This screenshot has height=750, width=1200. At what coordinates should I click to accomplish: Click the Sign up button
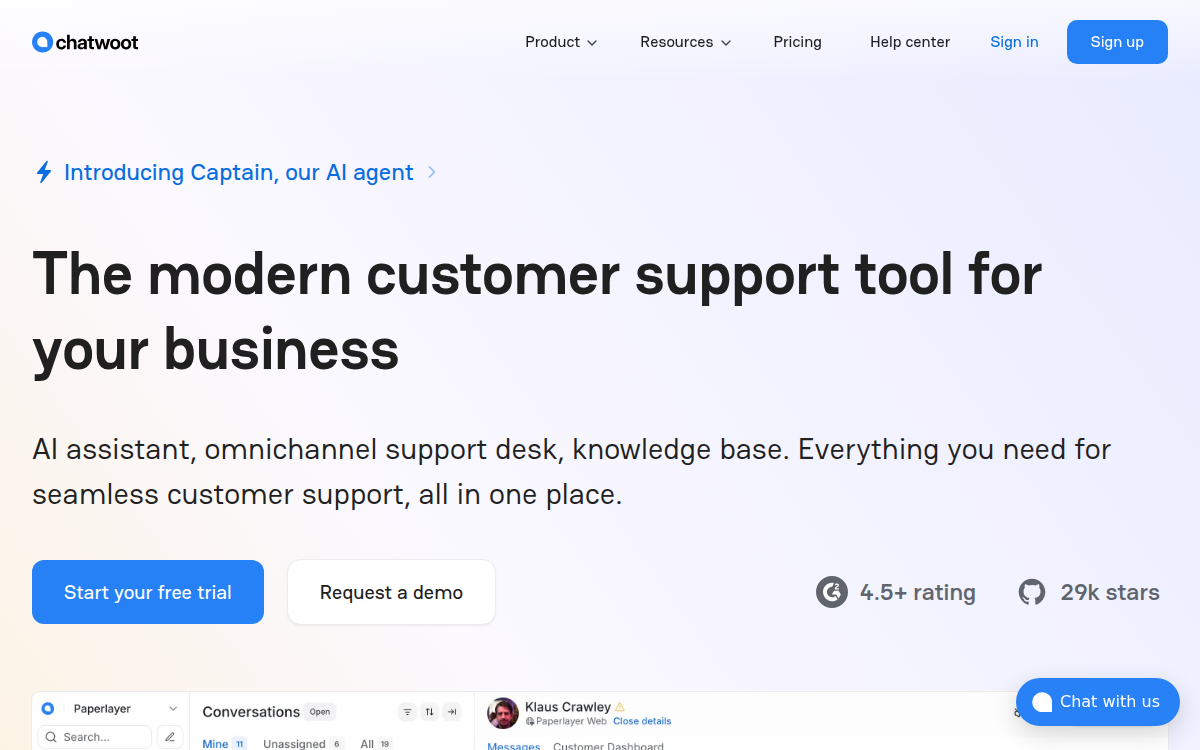tap(1117, 42)
